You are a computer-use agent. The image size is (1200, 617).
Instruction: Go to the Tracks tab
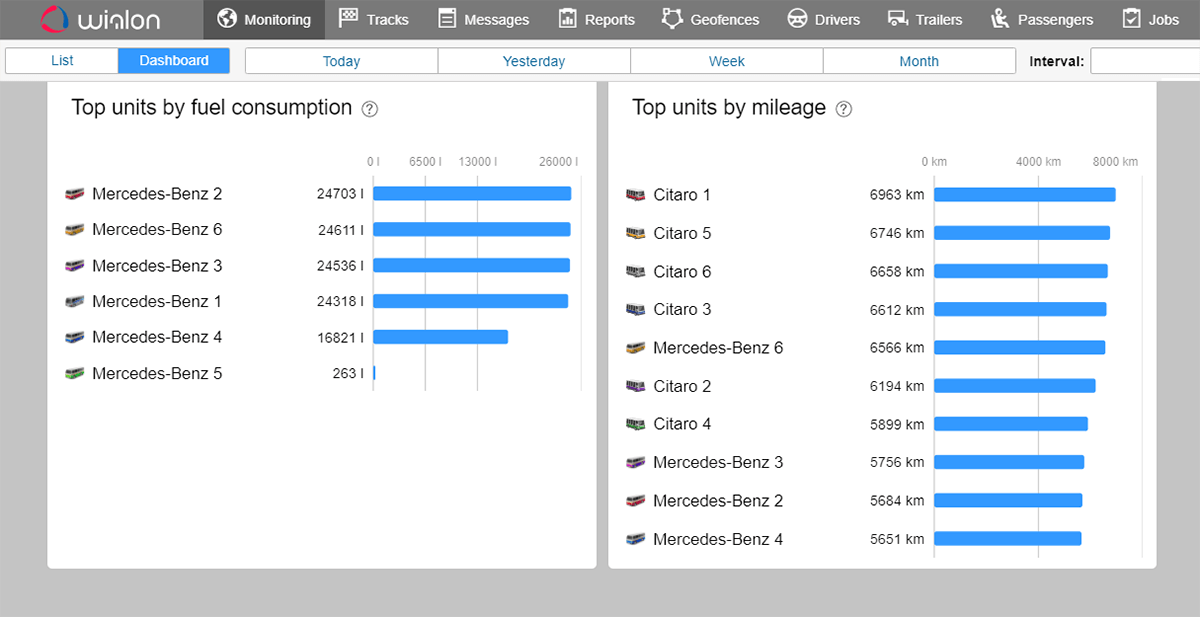pos(374,20)
